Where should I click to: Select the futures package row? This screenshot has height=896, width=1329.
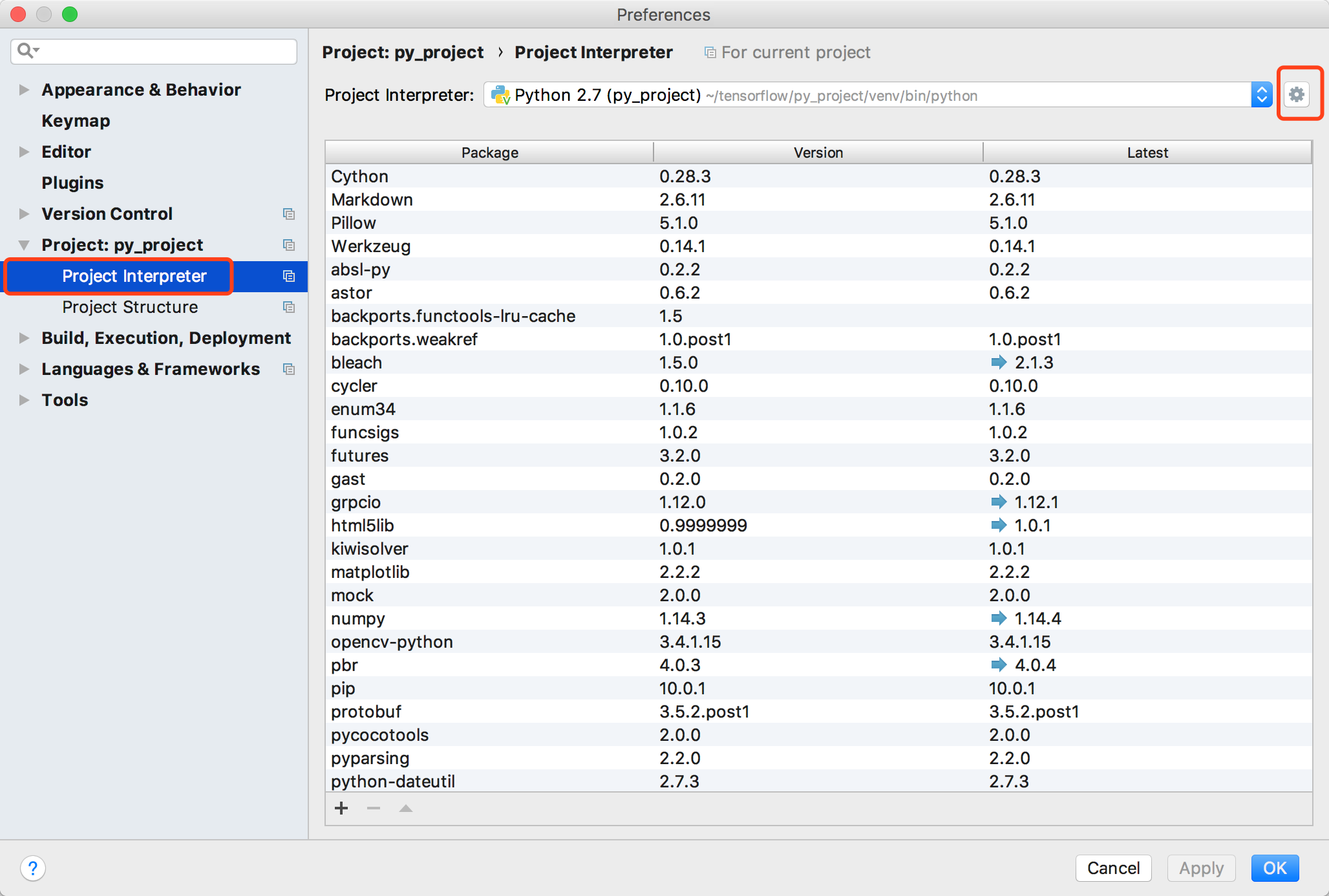(x=818, y=455)
